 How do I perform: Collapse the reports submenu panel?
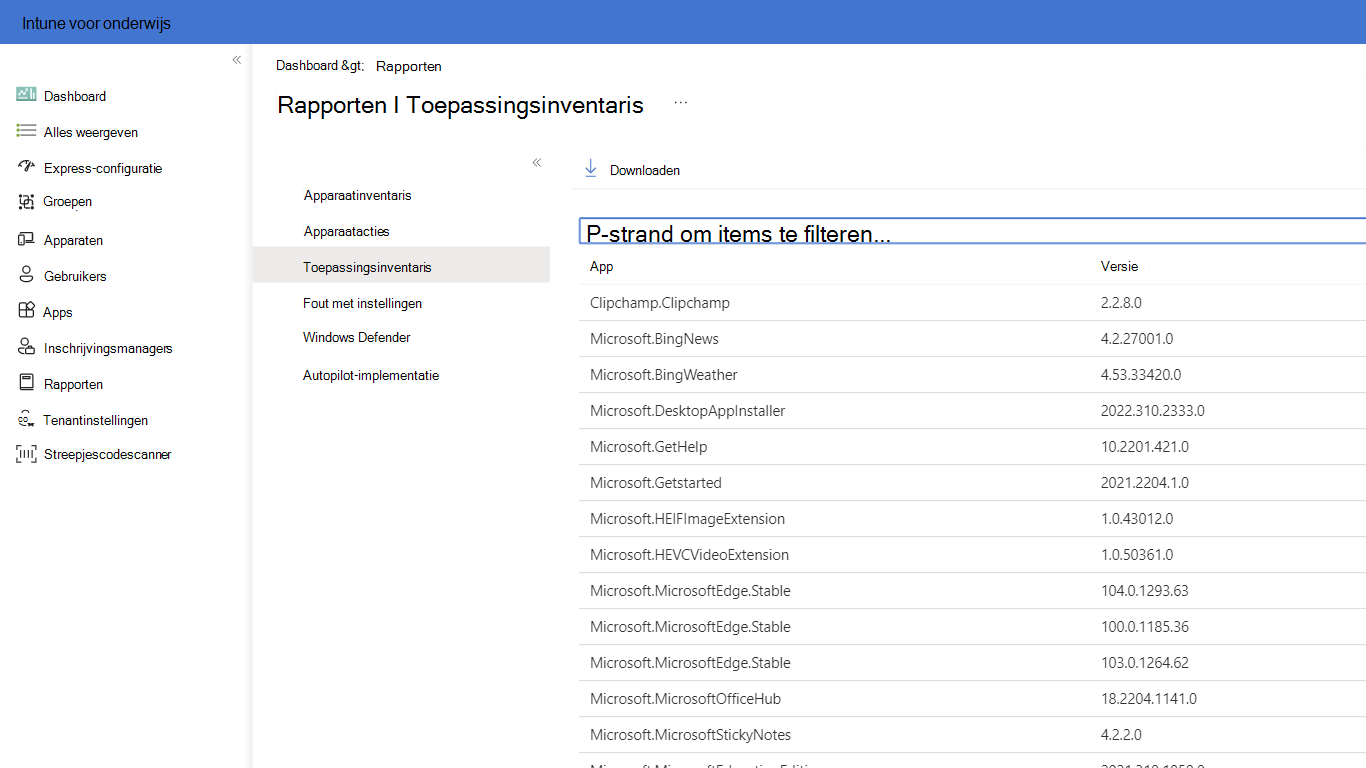537,162
